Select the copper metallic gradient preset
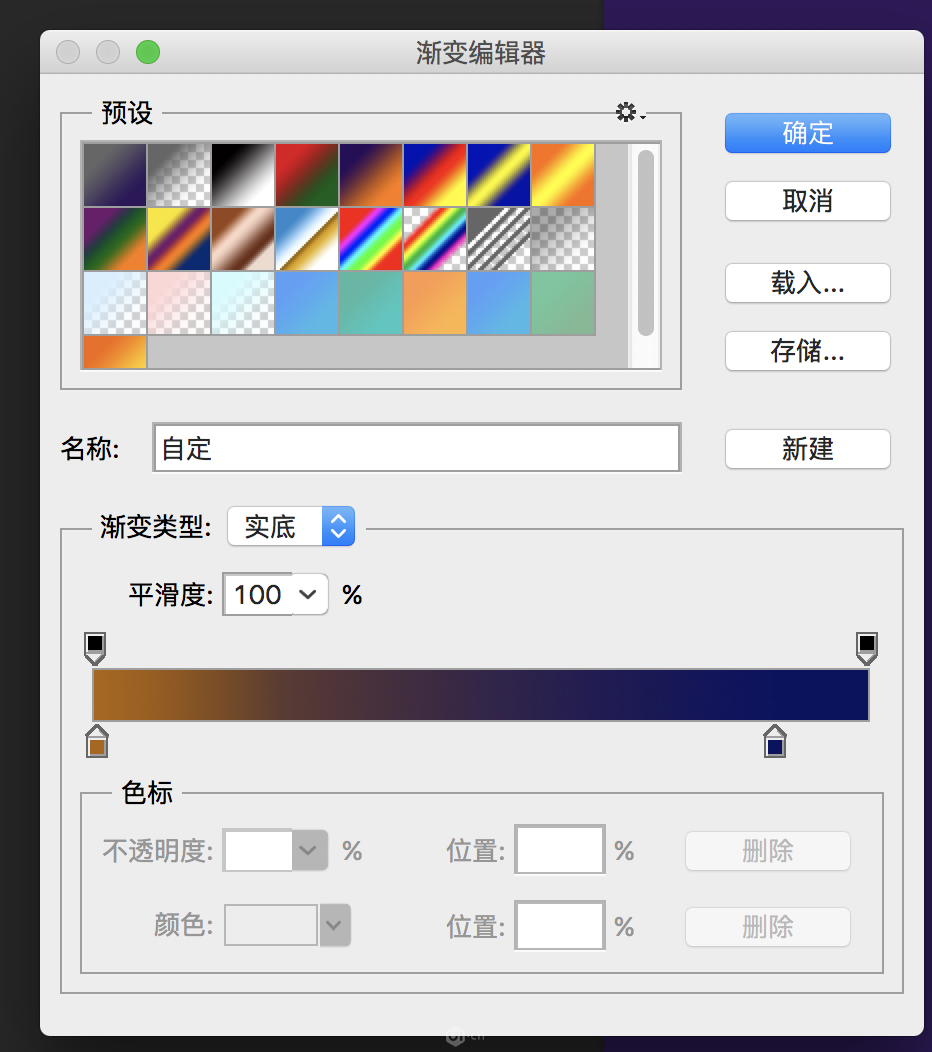This screenshot has height=1052, width=932. click(243, 239)
